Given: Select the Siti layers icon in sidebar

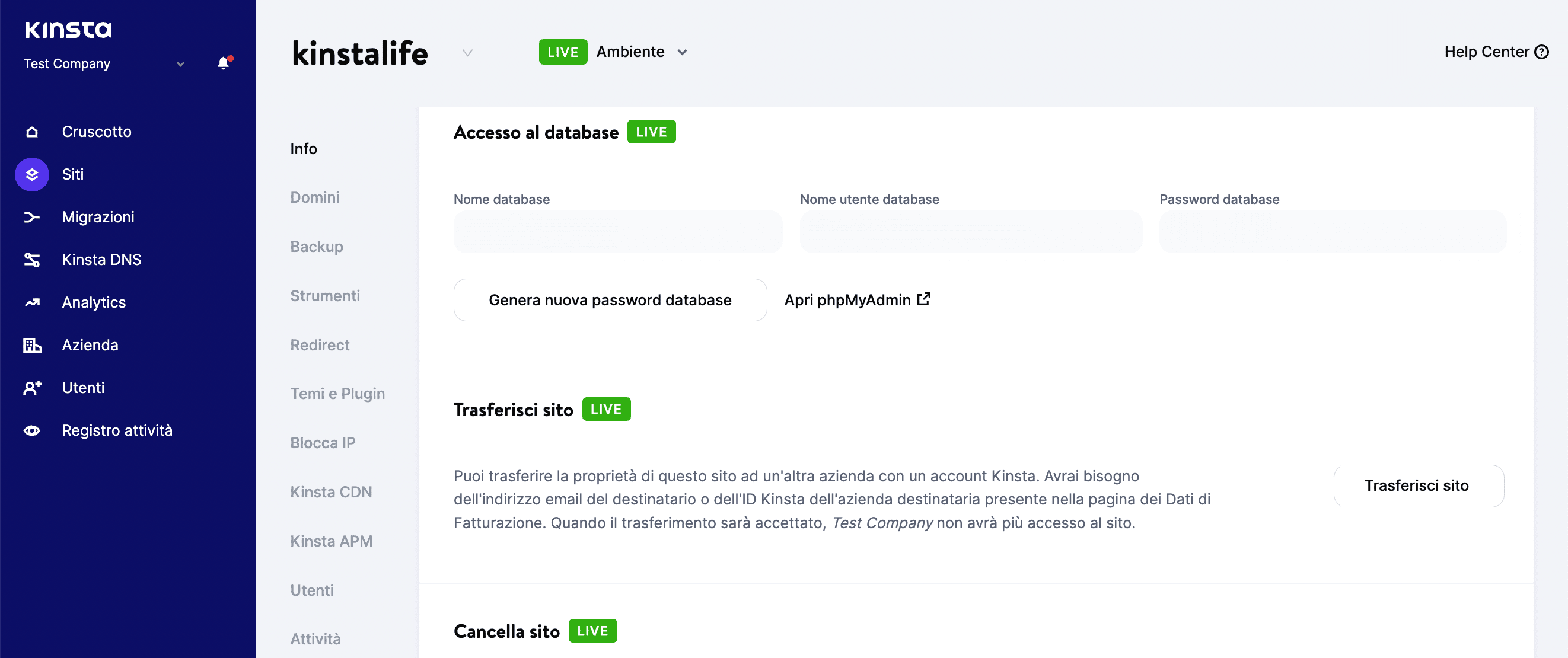Looking at the screenshot, I should pyautogui.click(x=31, y=174).
